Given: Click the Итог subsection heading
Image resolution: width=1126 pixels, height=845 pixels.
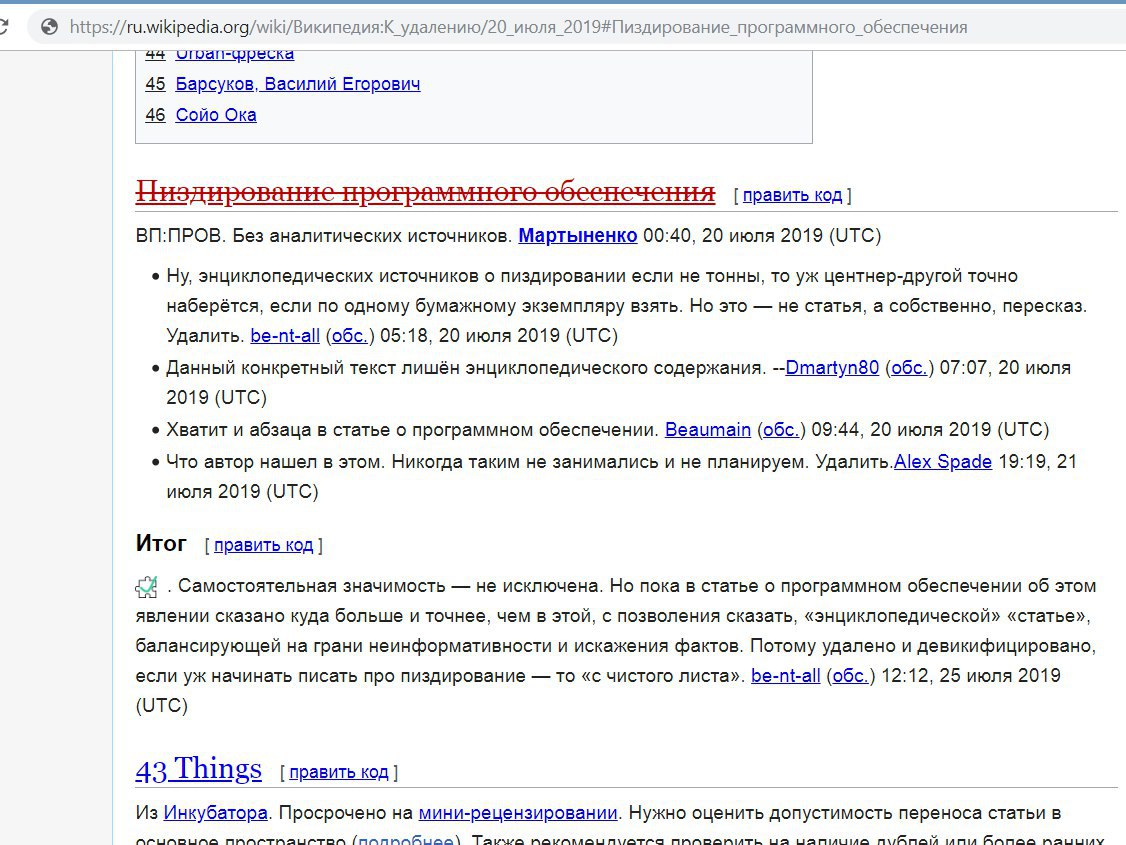Looking at the screenshot, I should [x=161, y=543].
